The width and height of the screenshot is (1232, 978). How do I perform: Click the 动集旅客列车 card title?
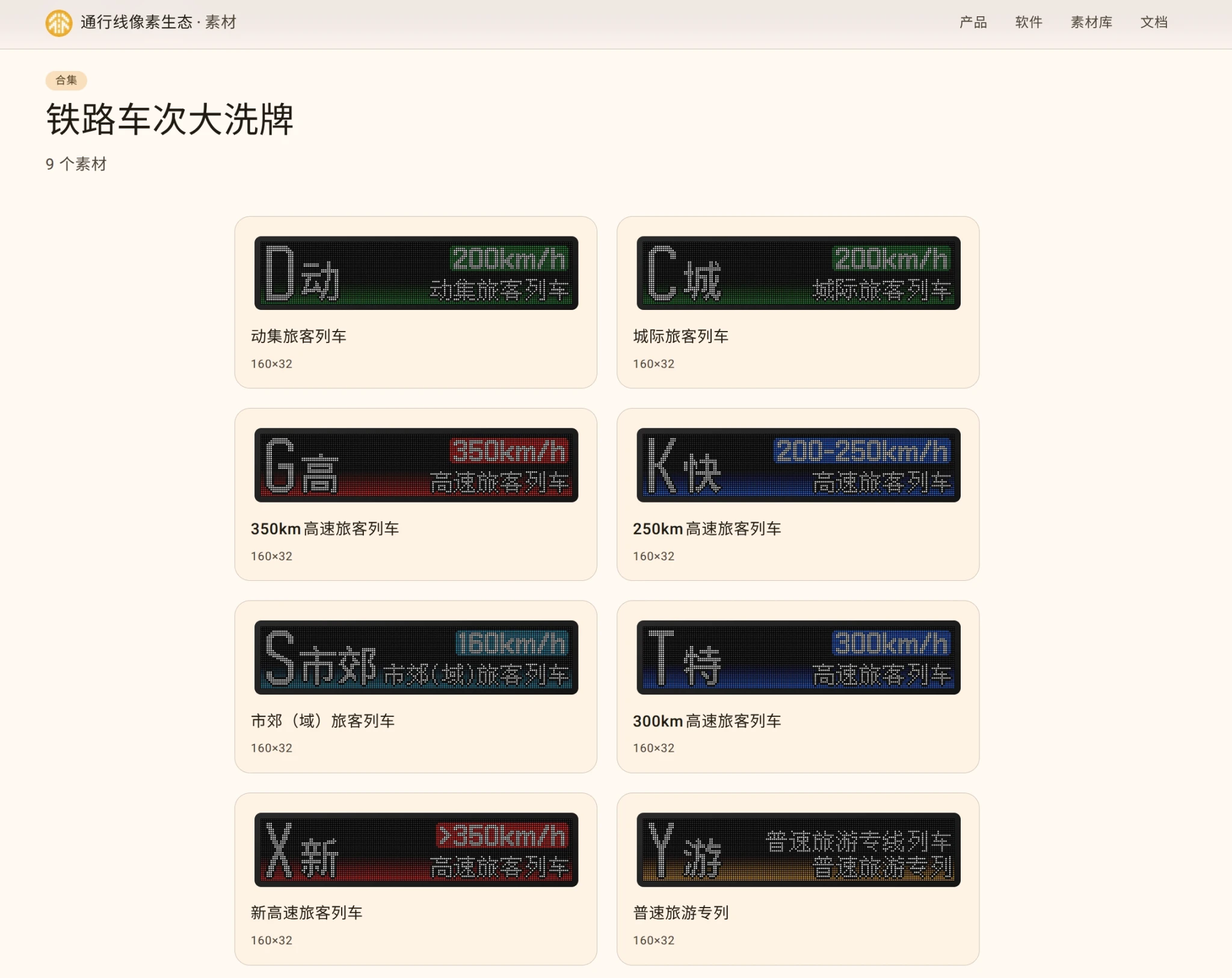298,336
